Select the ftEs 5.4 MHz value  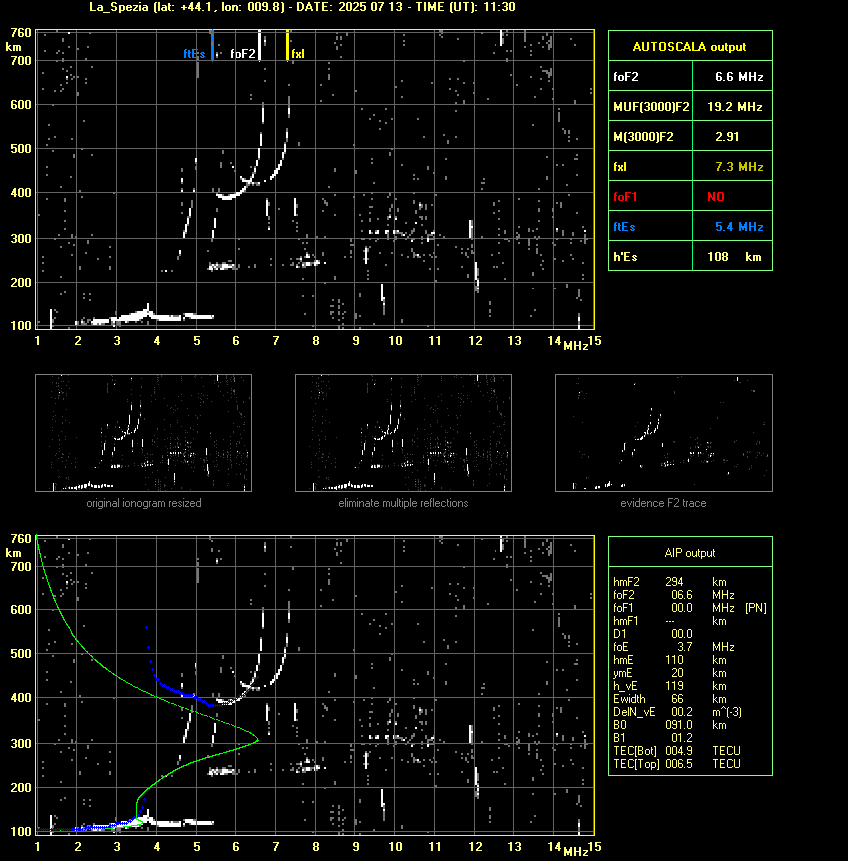(739, 227)
